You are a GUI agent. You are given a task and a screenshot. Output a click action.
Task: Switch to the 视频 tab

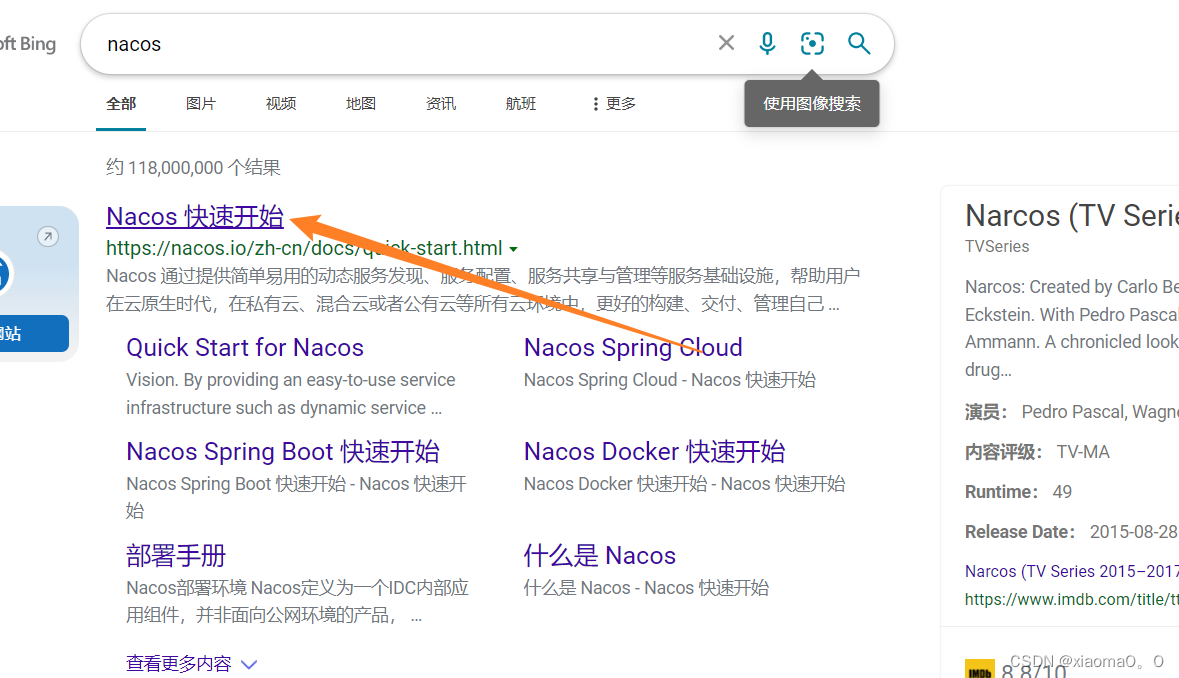click(280, 104)
